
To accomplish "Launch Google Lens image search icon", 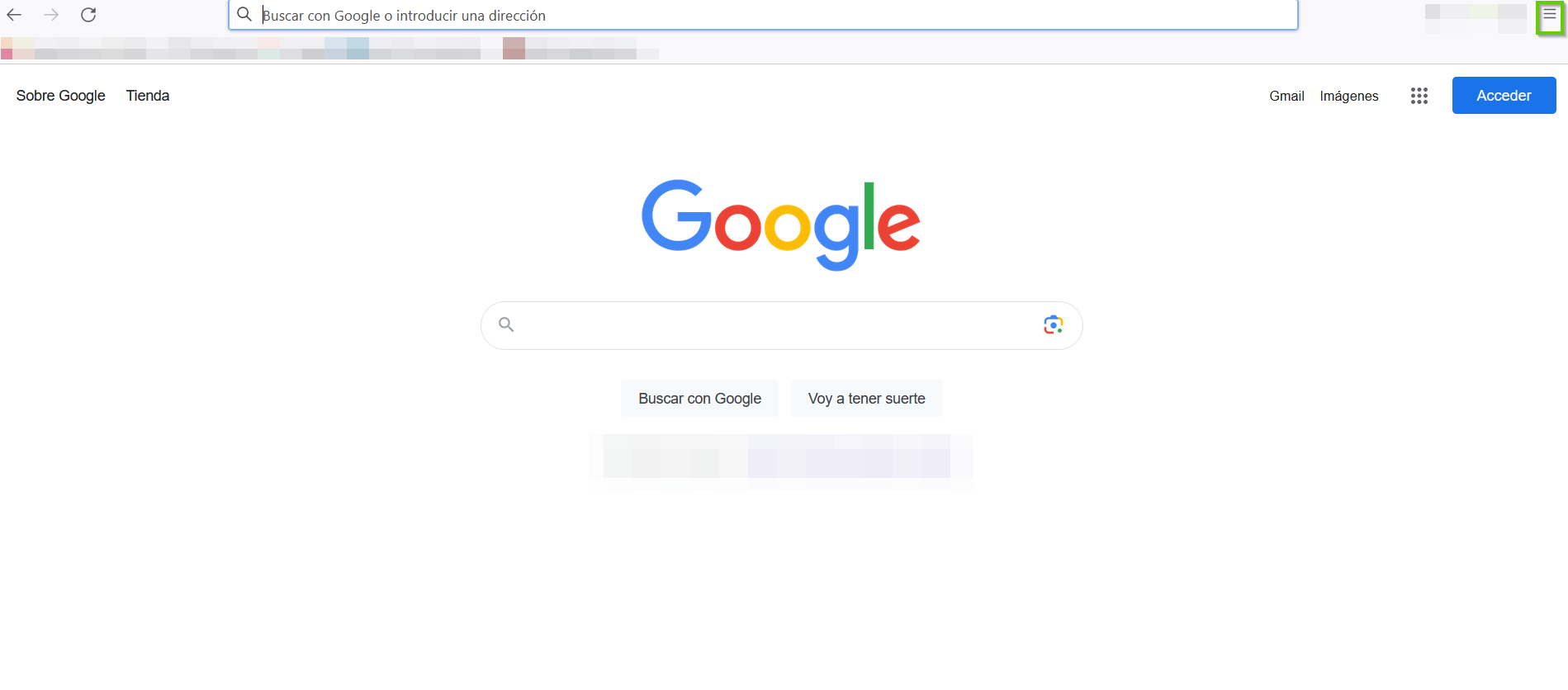I will tap(1053, 325).
